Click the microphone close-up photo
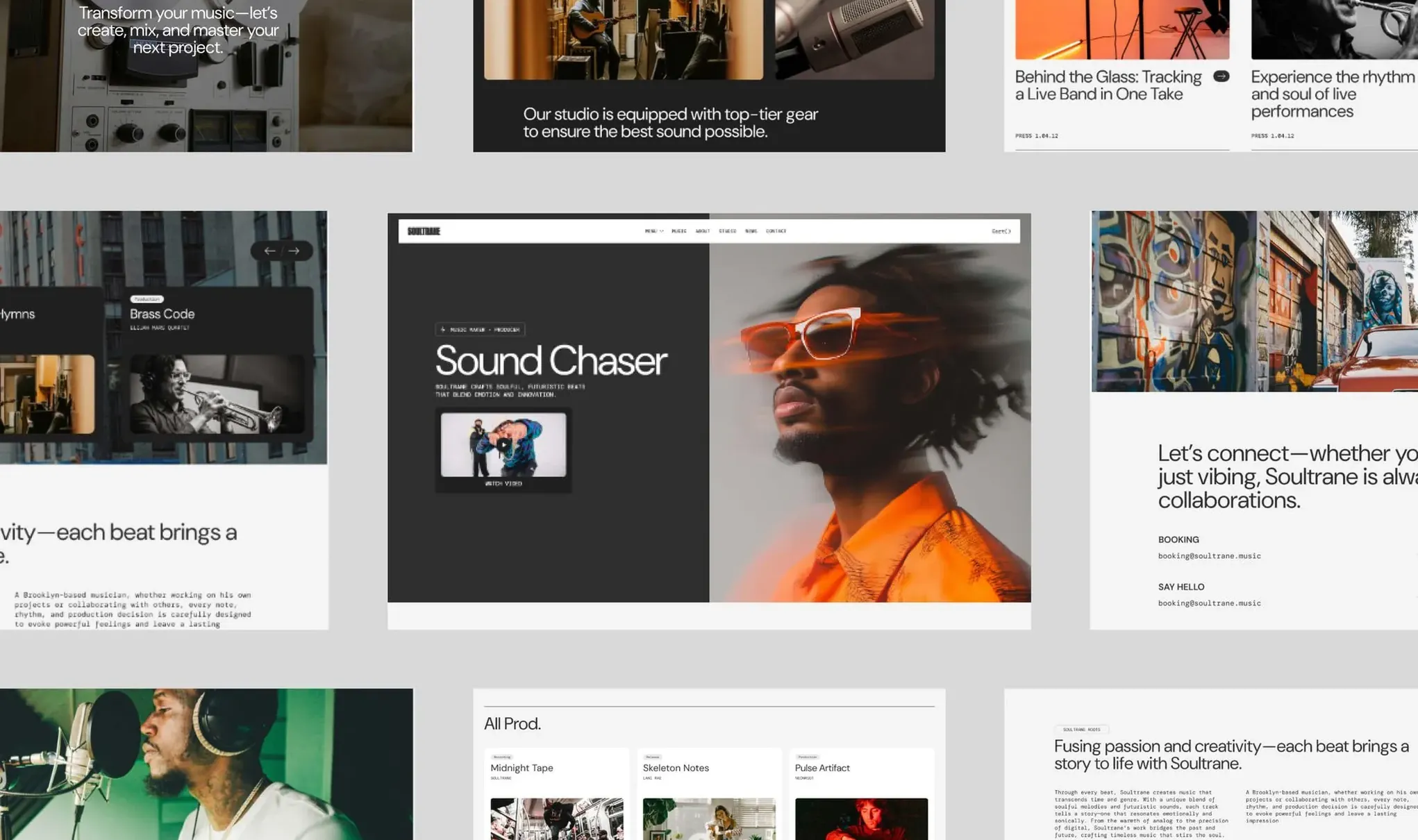Viewport: 1418px width, 840px height. (x=855, y=40)
